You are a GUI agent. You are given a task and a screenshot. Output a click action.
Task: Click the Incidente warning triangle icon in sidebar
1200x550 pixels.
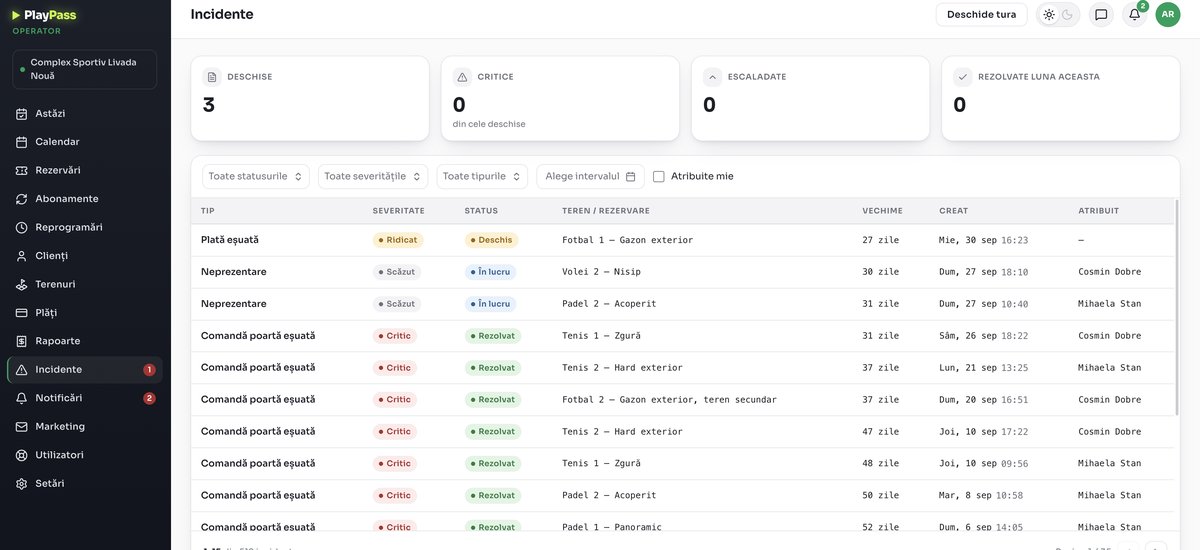click(22, 370)
